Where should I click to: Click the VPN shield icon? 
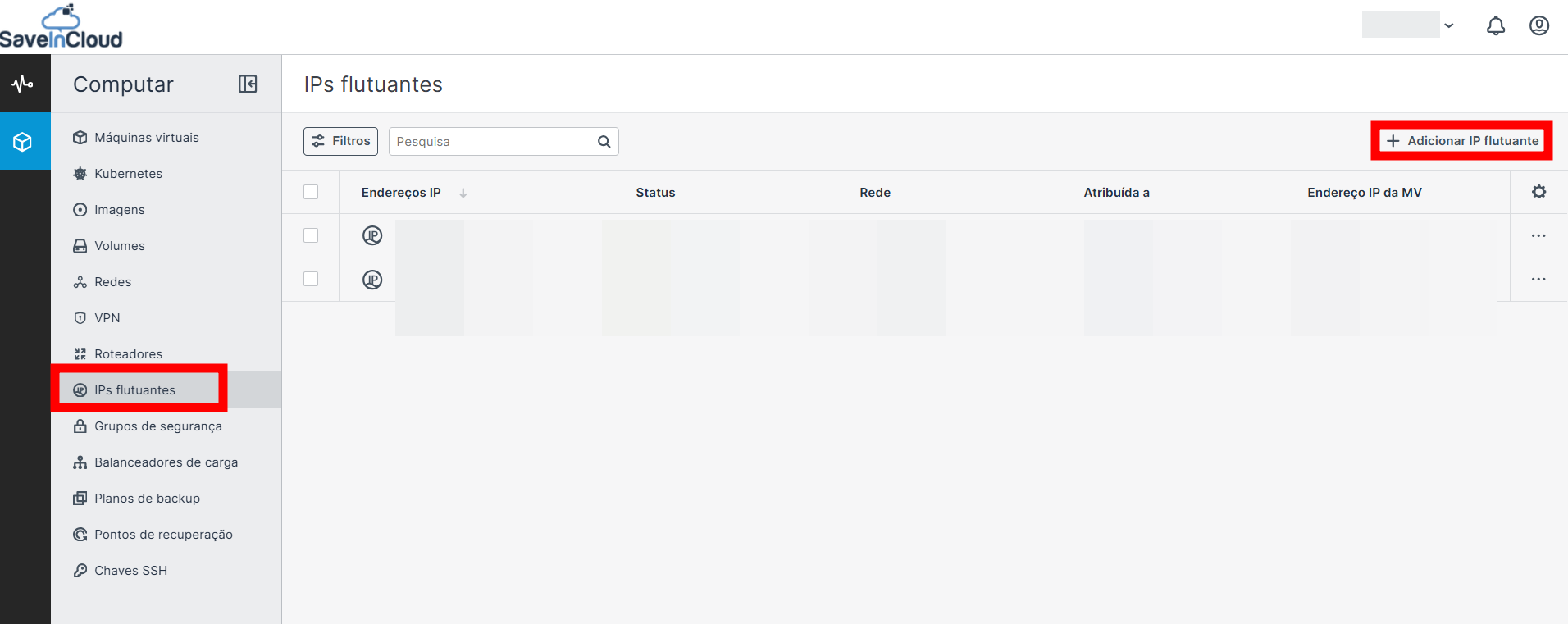pos(80,318)
